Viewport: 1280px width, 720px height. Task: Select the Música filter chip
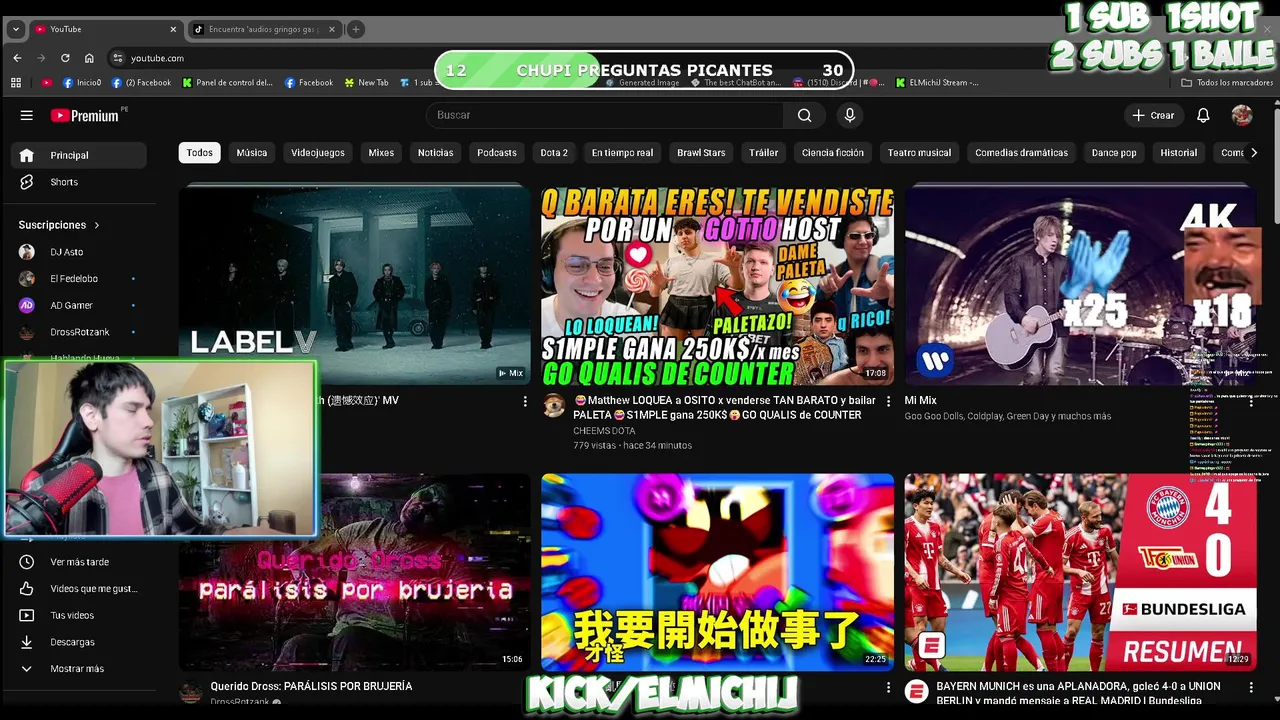[252, 153]
